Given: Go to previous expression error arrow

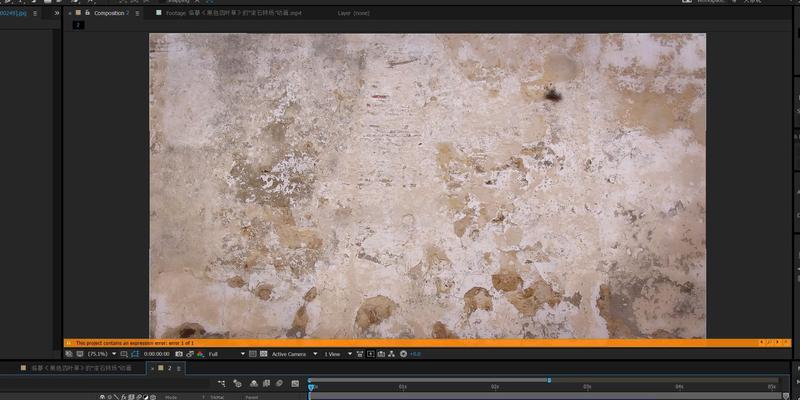Looking at the screenshot, I should point(762,343).
